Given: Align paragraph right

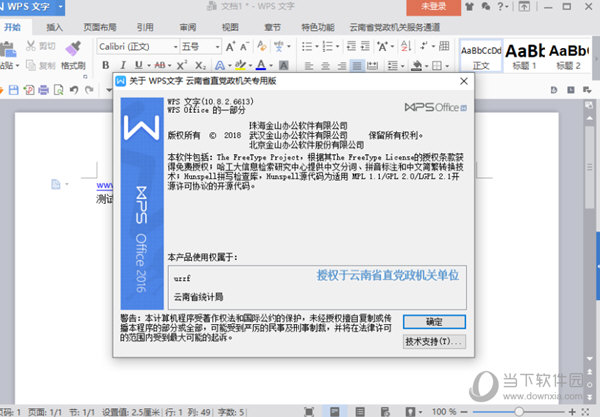Looking at the screenshot, I should tap(341, 66).
